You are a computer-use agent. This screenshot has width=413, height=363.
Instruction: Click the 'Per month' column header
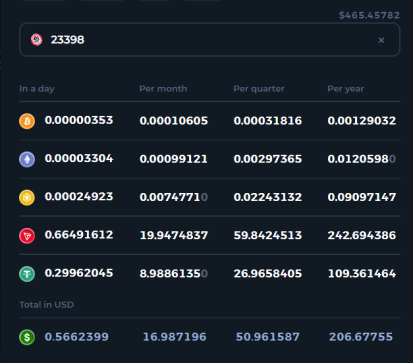pos(163,89)
